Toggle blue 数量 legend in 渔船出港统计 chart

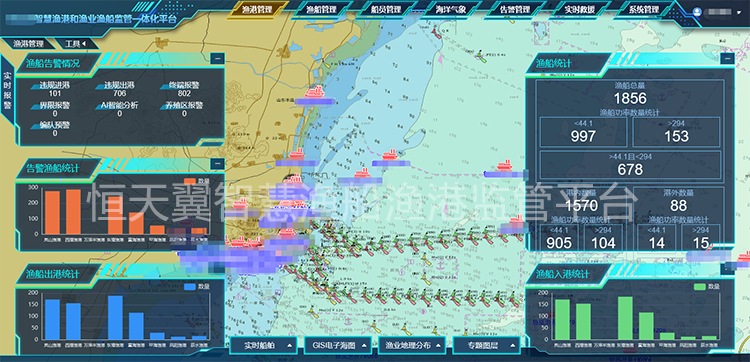196,287
